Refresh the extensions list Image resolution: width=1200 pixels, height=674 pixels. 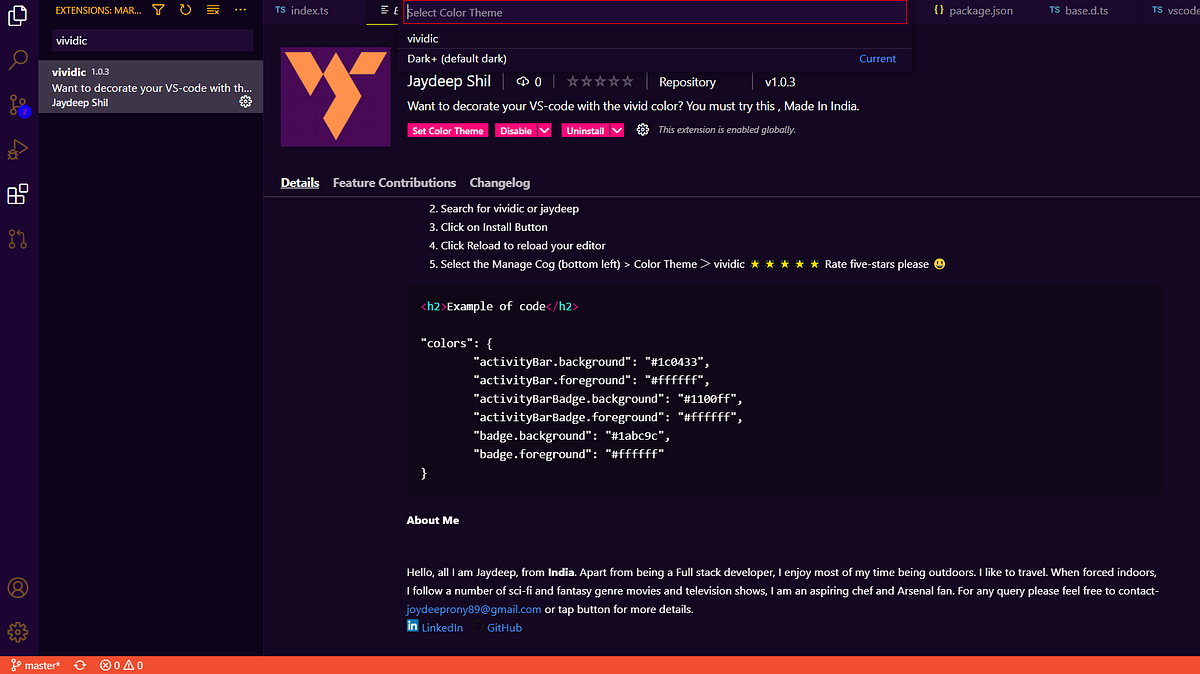point(186,9)
